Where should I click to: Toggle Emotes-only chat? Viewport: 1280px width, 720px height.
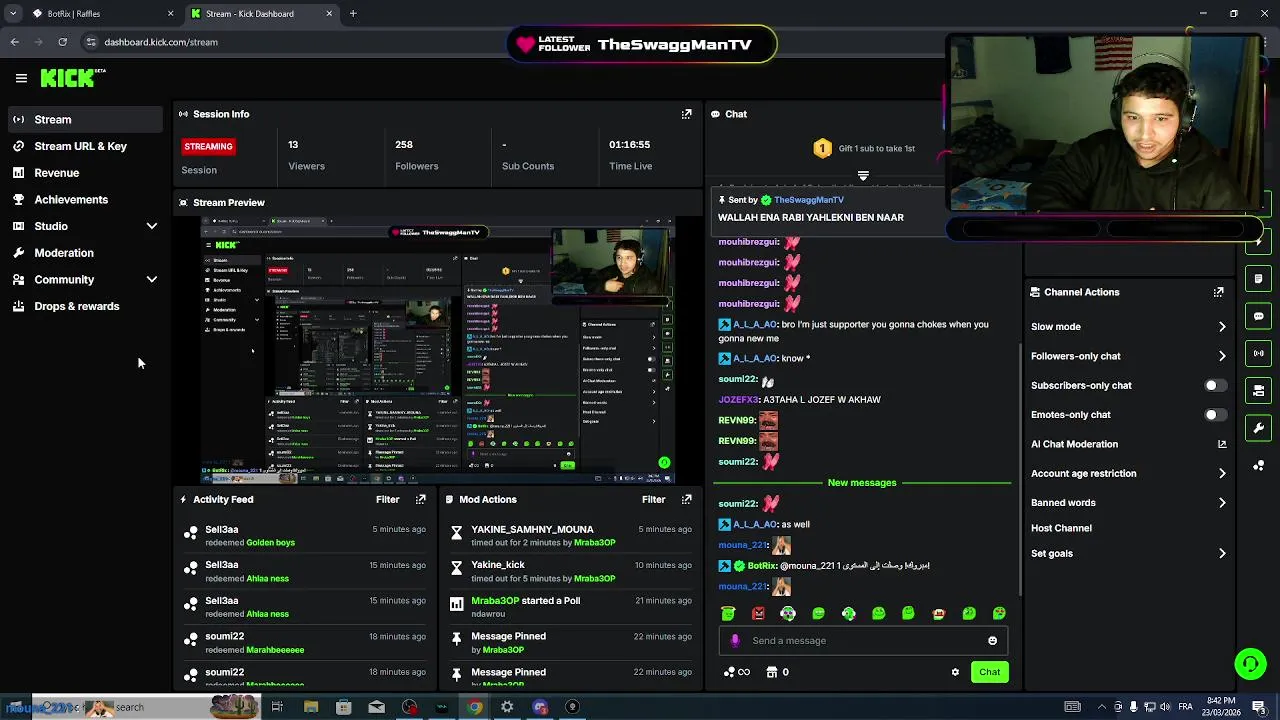pyautogui.click(x=1215, y=415)
